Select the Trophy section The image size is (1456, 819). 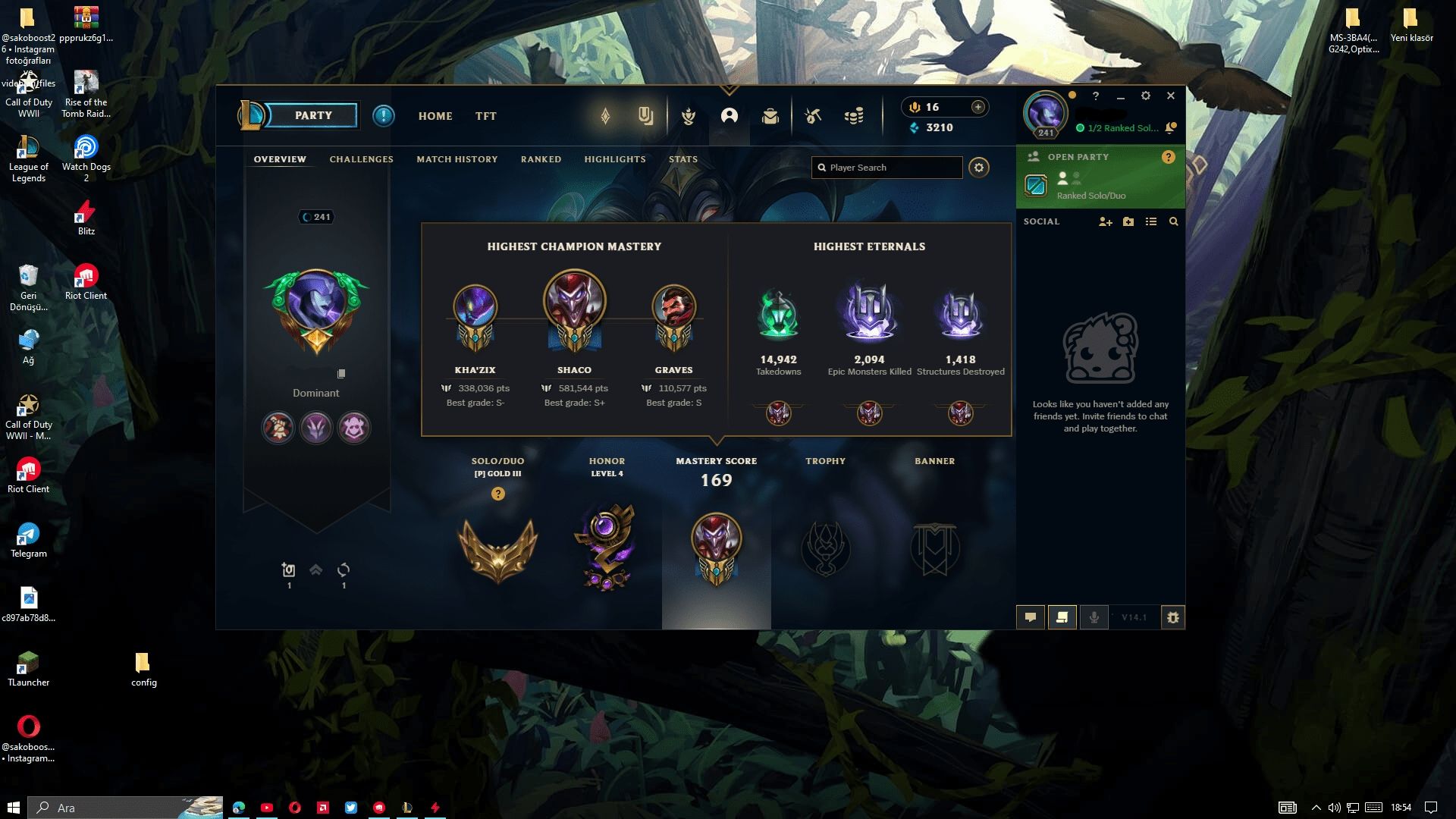point(825,548)
